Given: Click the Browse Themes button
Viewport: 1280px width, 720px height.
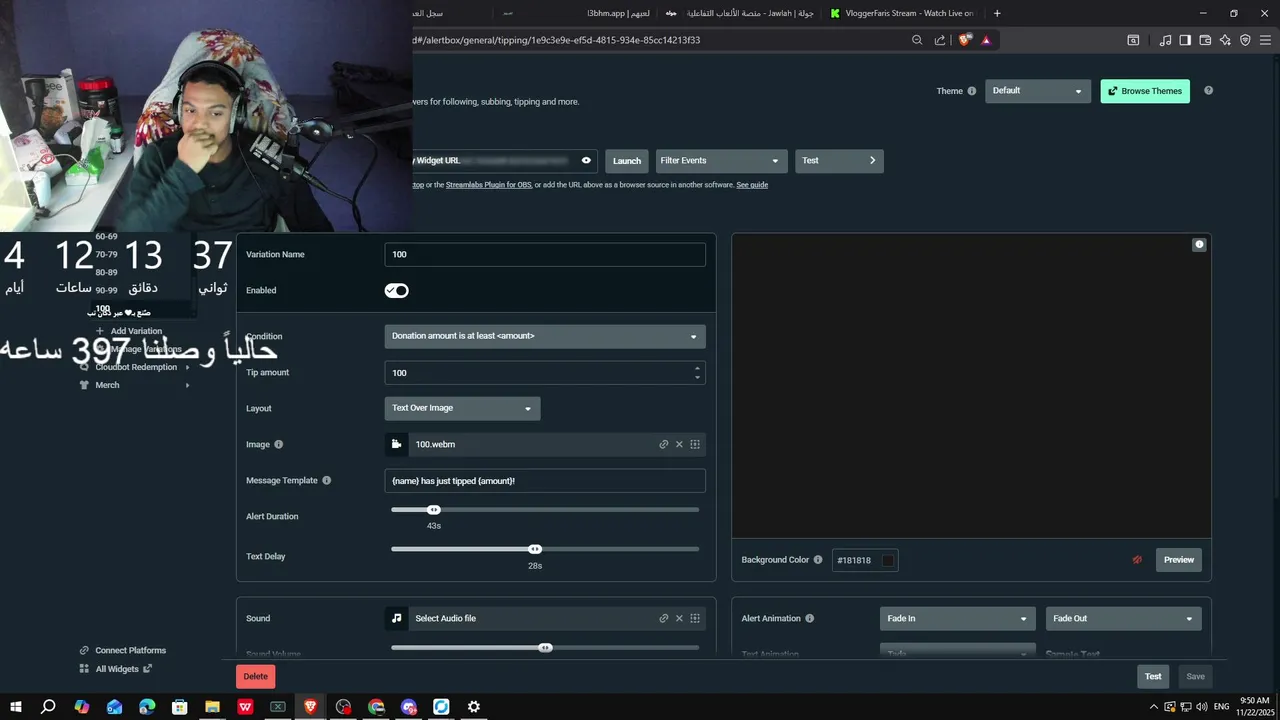Looking at the screenshot, I should tap(1145, 91).
